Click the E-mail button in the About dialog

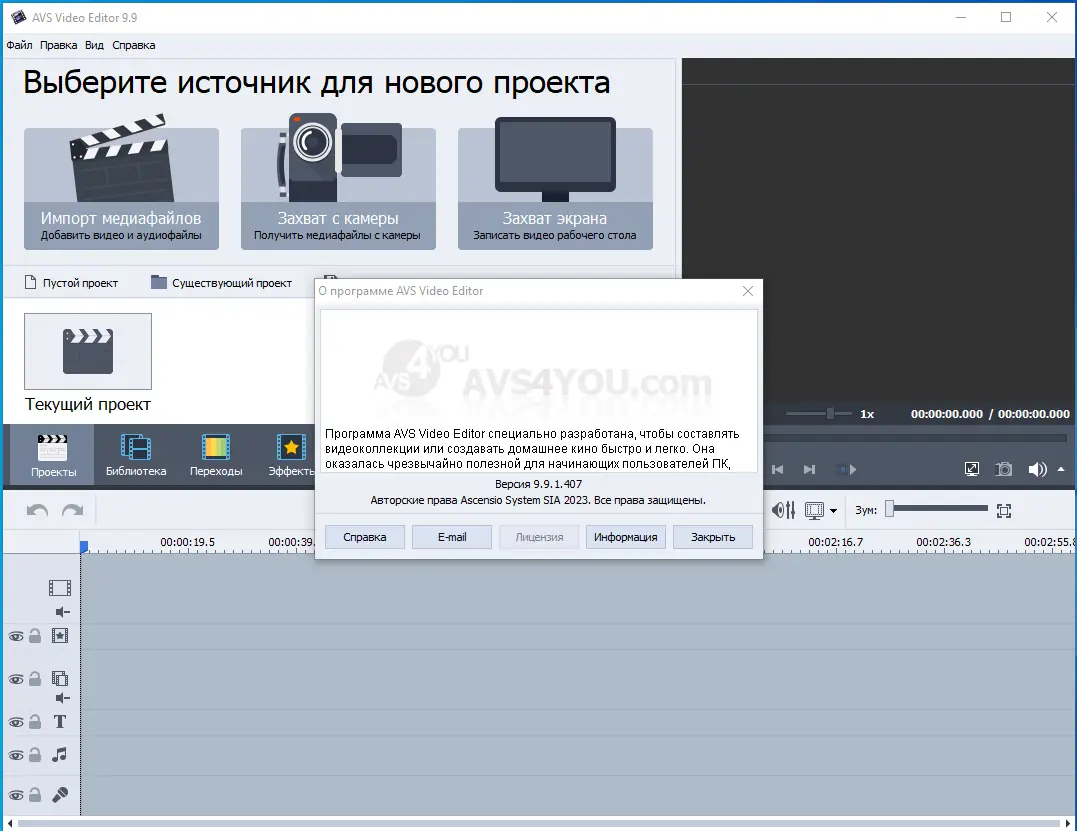click(451, 536)
